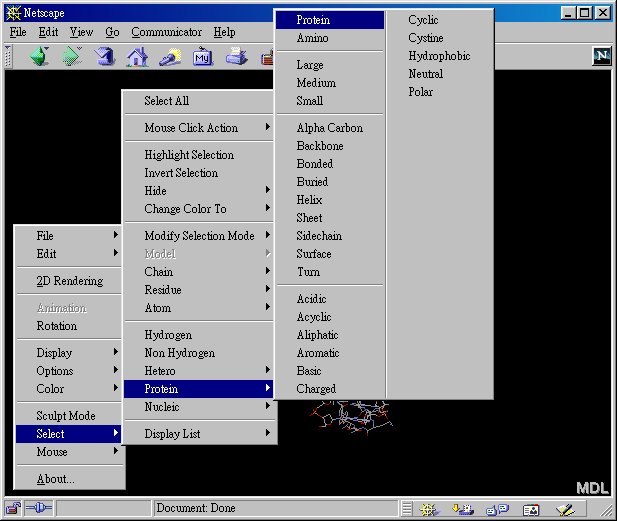Click the molecule structure in viewer
Screen dimensions: 617x521
click(x=351, y=418)
